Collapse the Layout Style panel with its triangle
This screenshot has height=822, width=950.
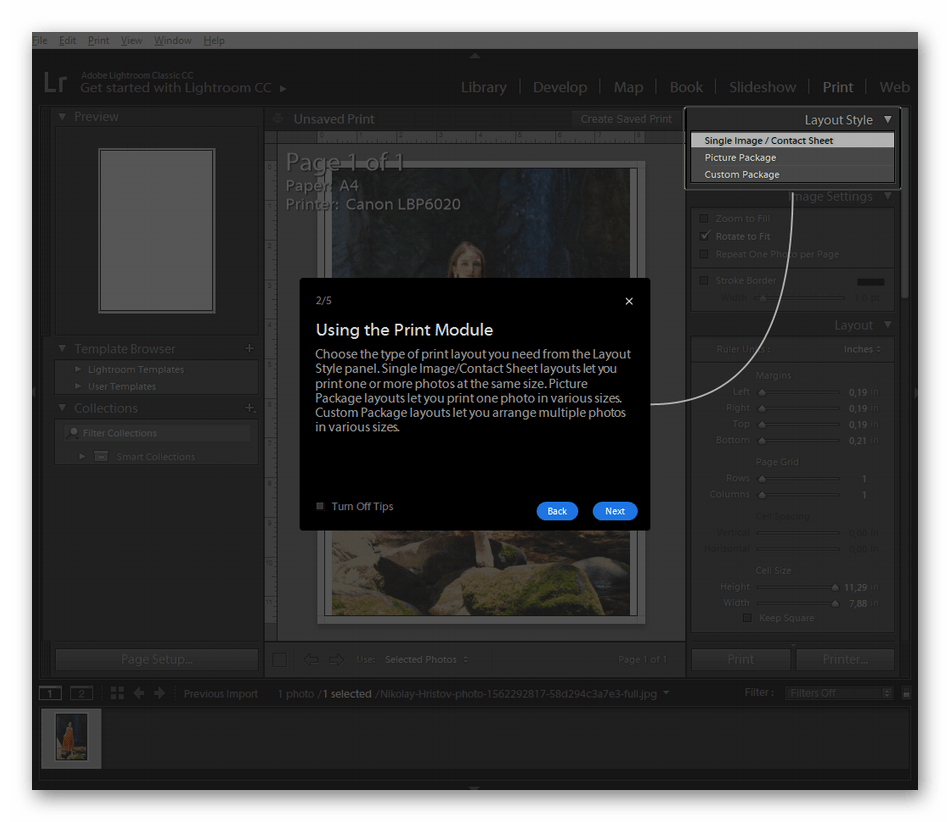(888, 119)
